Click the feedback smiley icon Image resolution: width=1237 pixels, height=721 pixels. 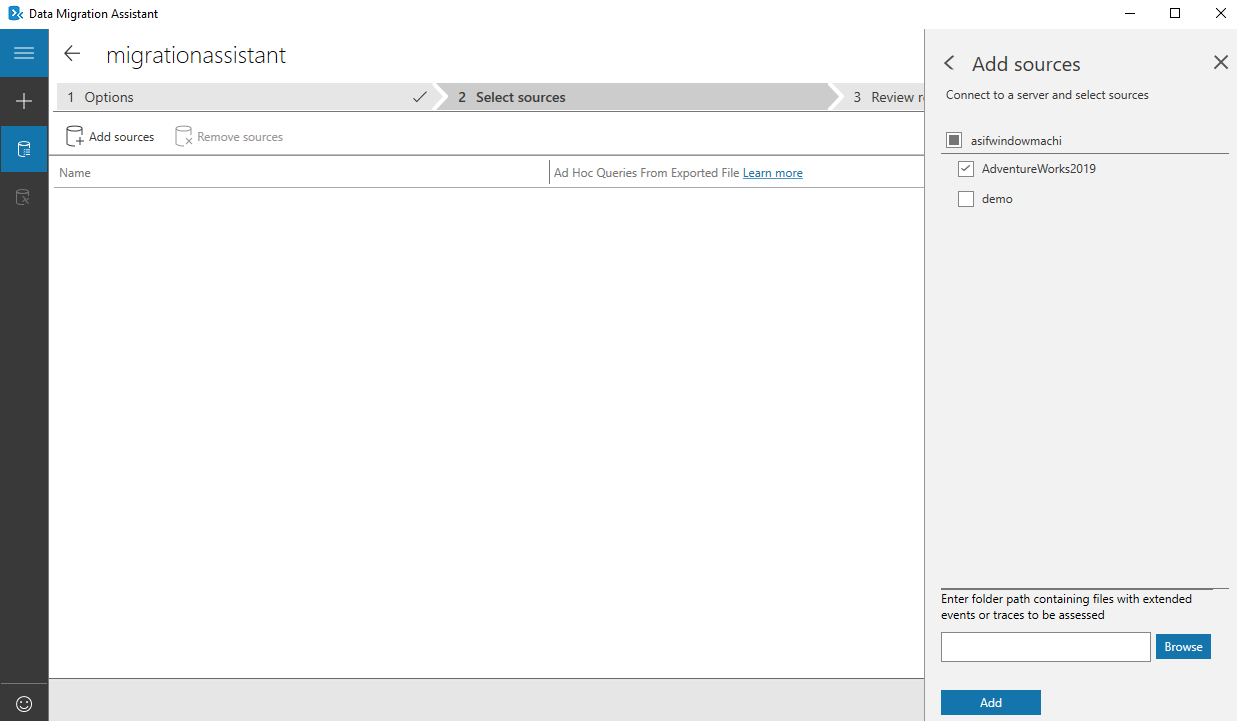24,704
